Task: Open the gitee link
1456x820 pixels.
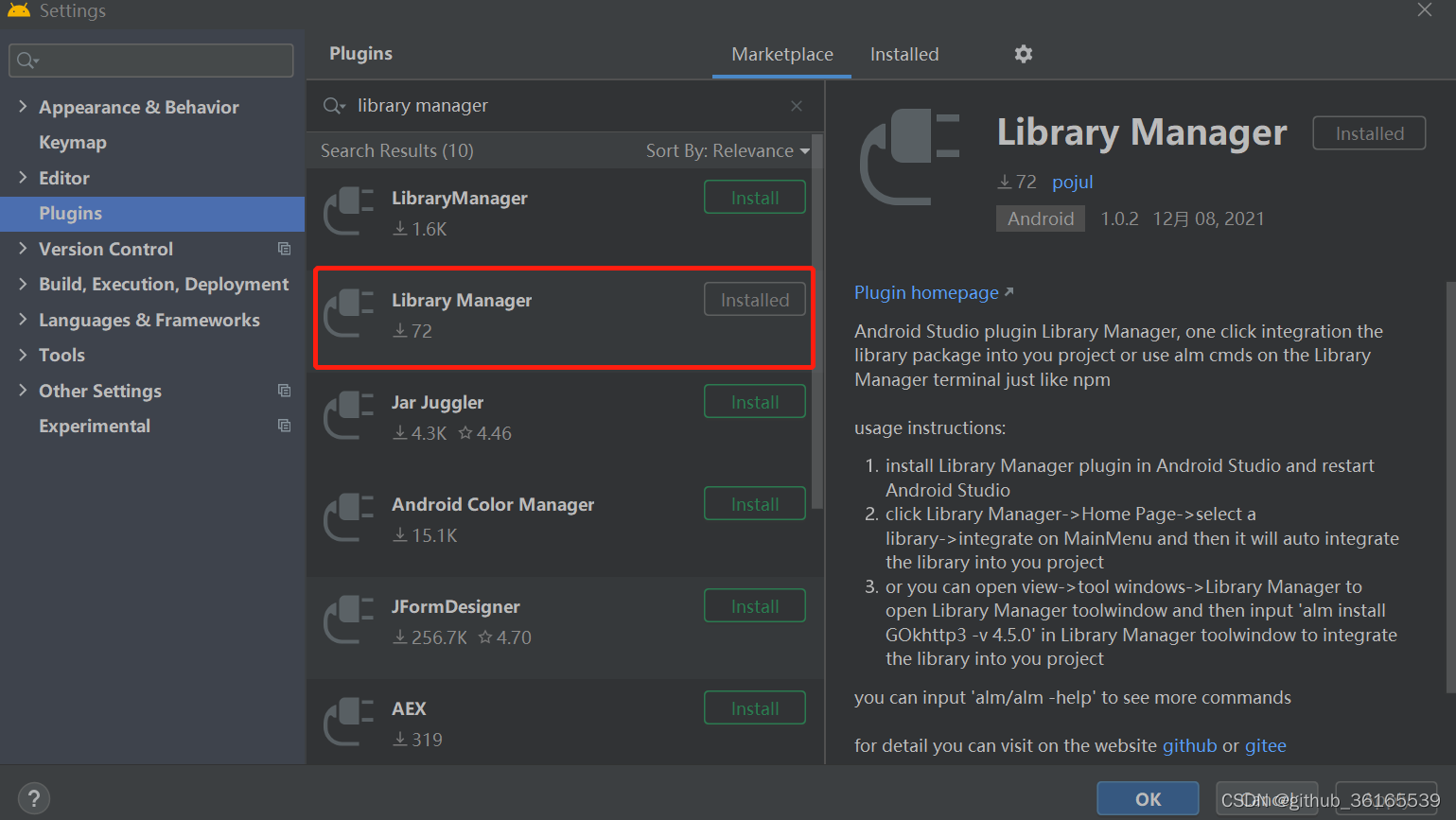Action: click(x=1265, y=745)
